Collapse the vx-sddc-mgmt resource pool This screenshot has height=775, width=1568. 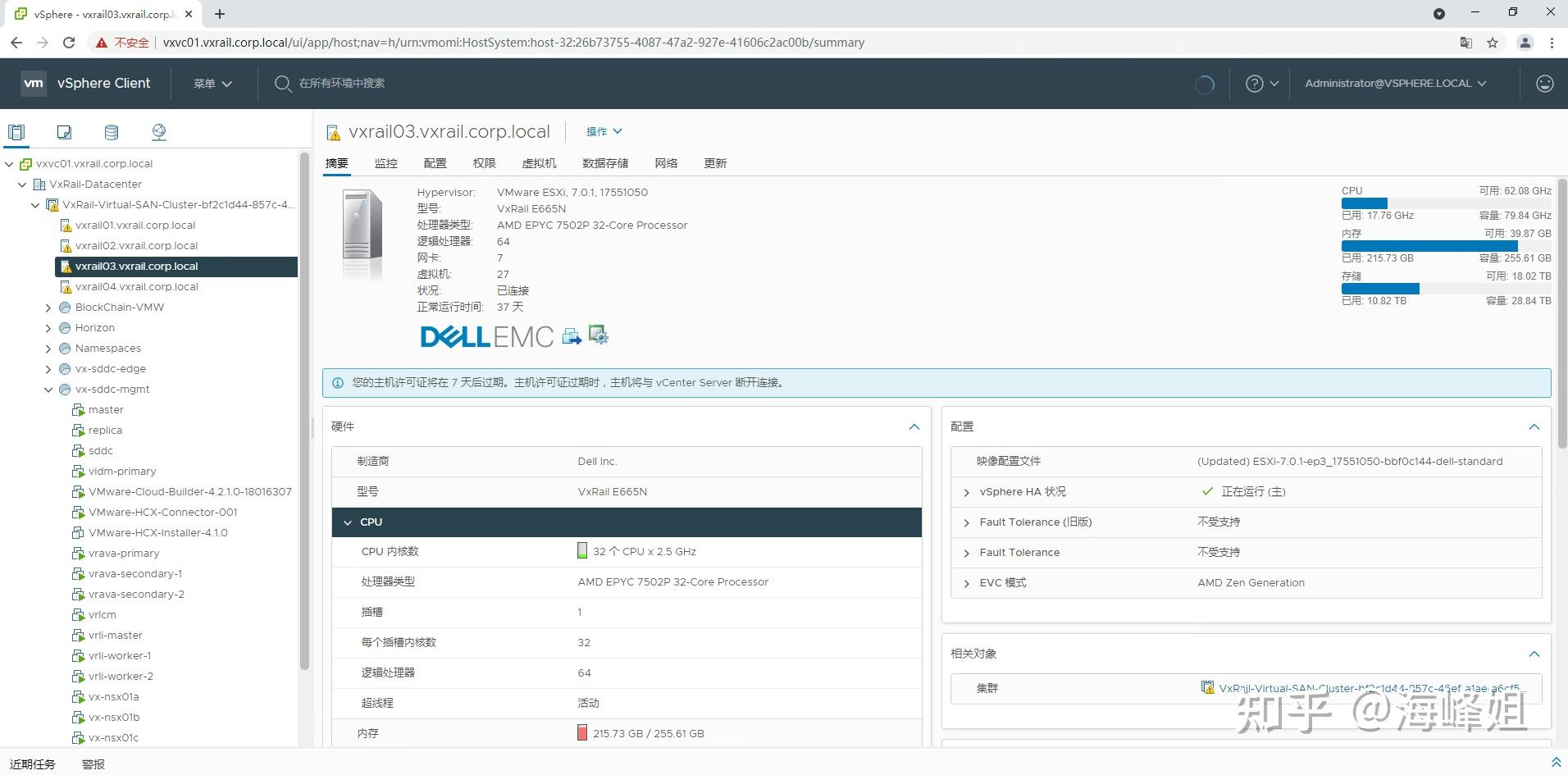pos(48,389)
